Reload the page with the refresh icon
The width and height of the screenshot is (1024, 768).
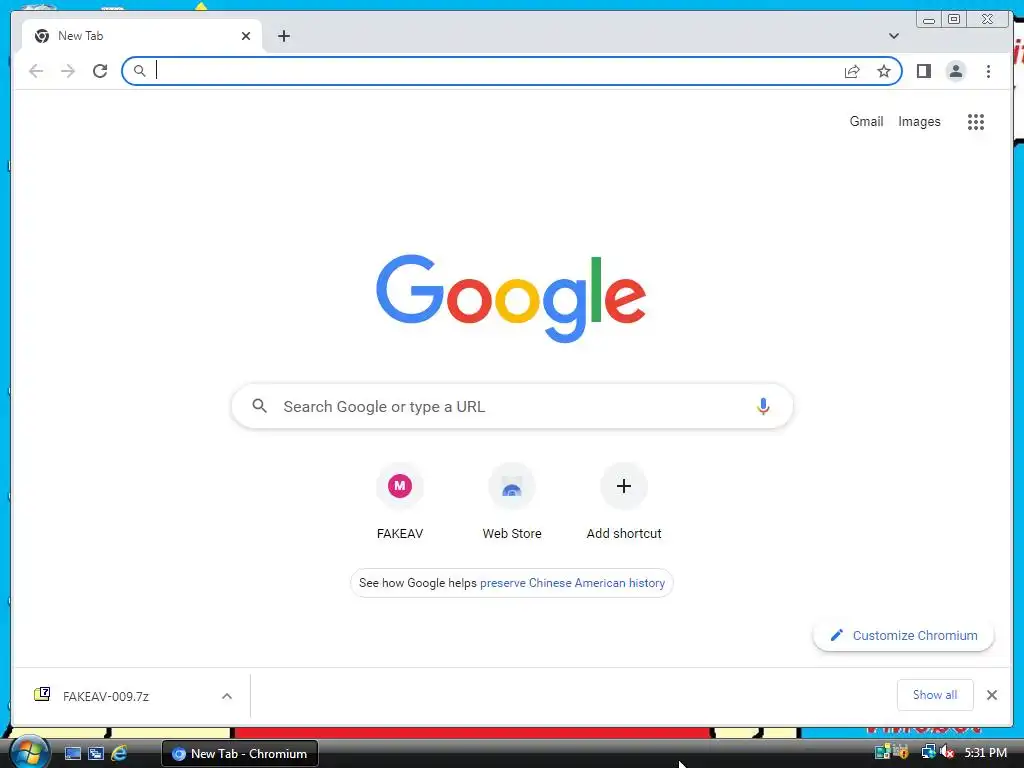[100, 71]
